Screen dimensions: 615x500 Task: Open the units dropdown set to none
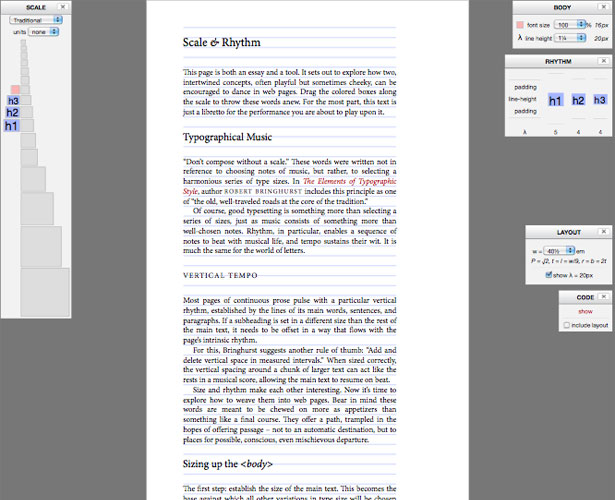tap(44, 32)
